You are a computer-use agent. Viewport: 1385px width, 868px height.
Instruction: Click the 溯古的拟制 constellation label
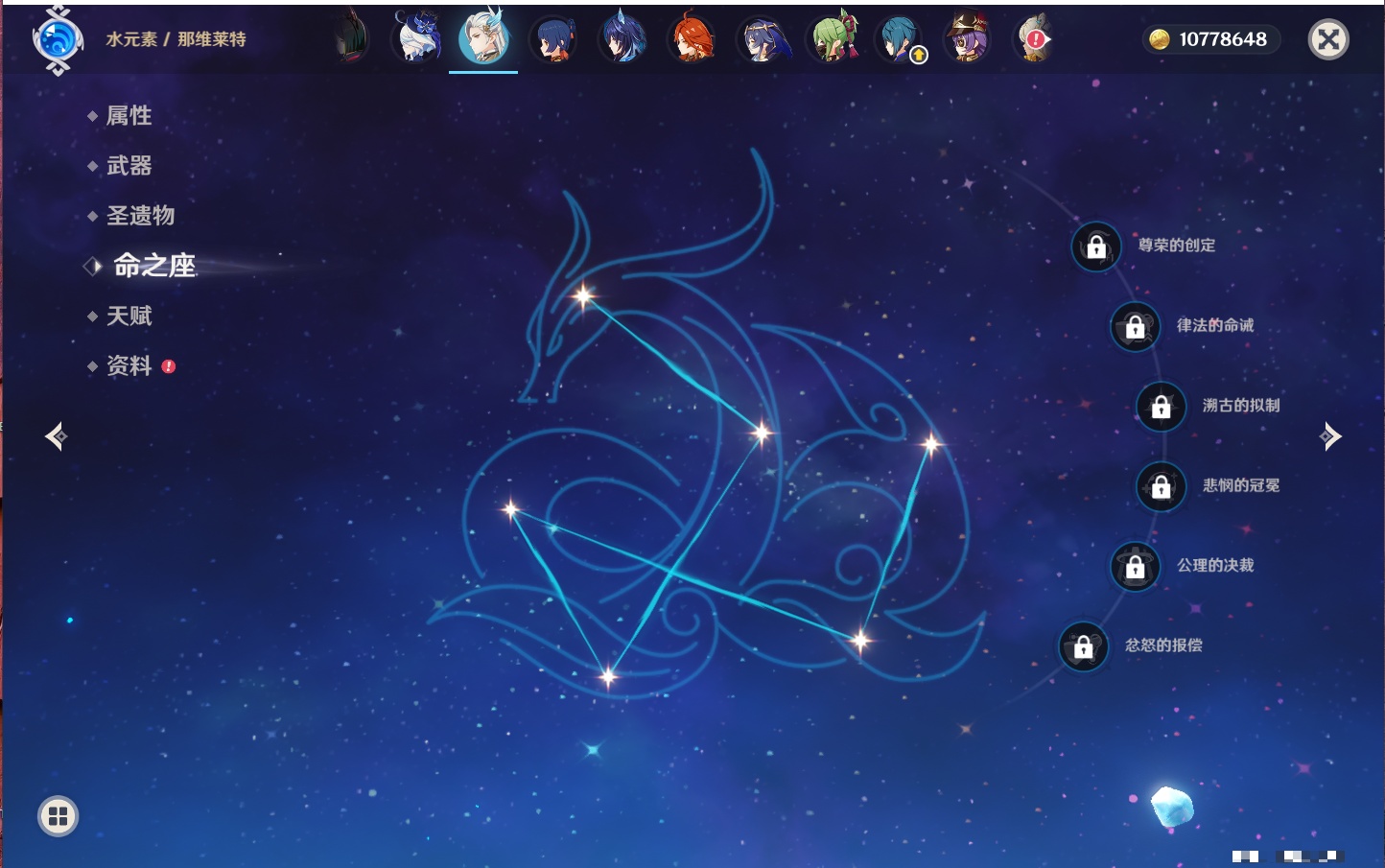click(1241, 406)
